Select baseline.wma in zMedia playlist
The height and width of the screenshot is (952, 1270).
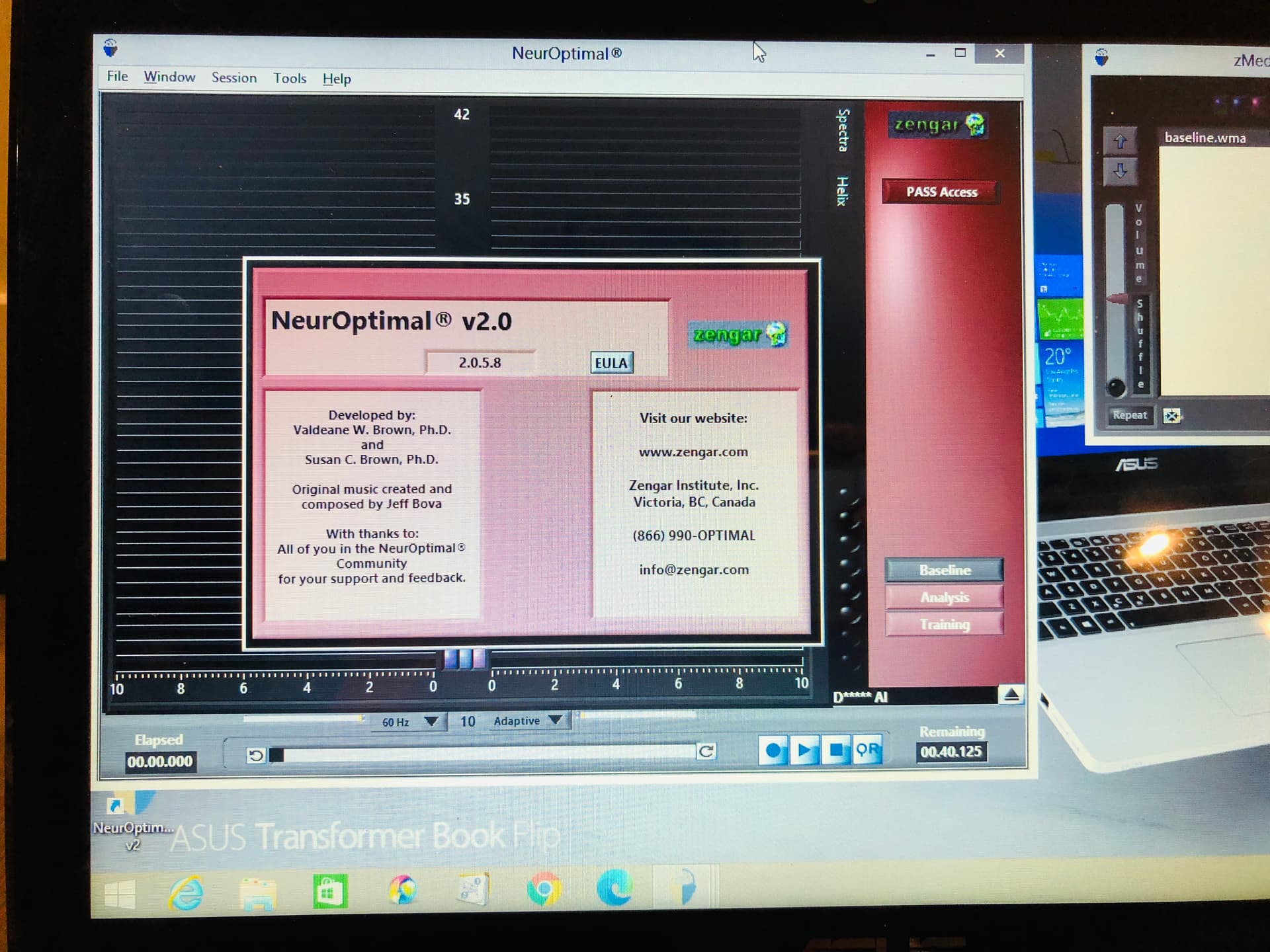[x=1205, y=138]
